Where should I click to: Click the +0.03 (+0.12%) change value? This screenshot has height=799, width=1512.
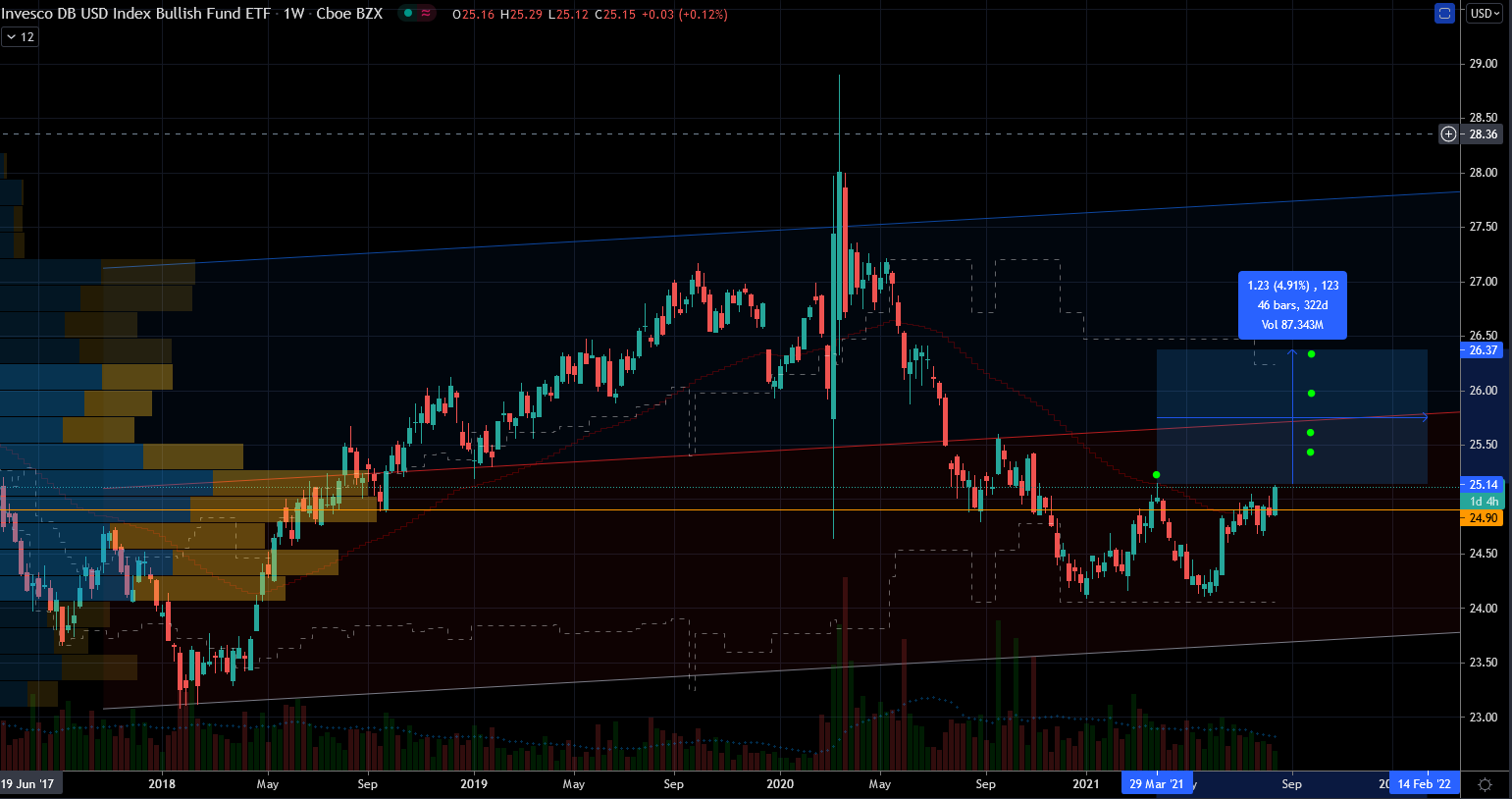(685, 15)
